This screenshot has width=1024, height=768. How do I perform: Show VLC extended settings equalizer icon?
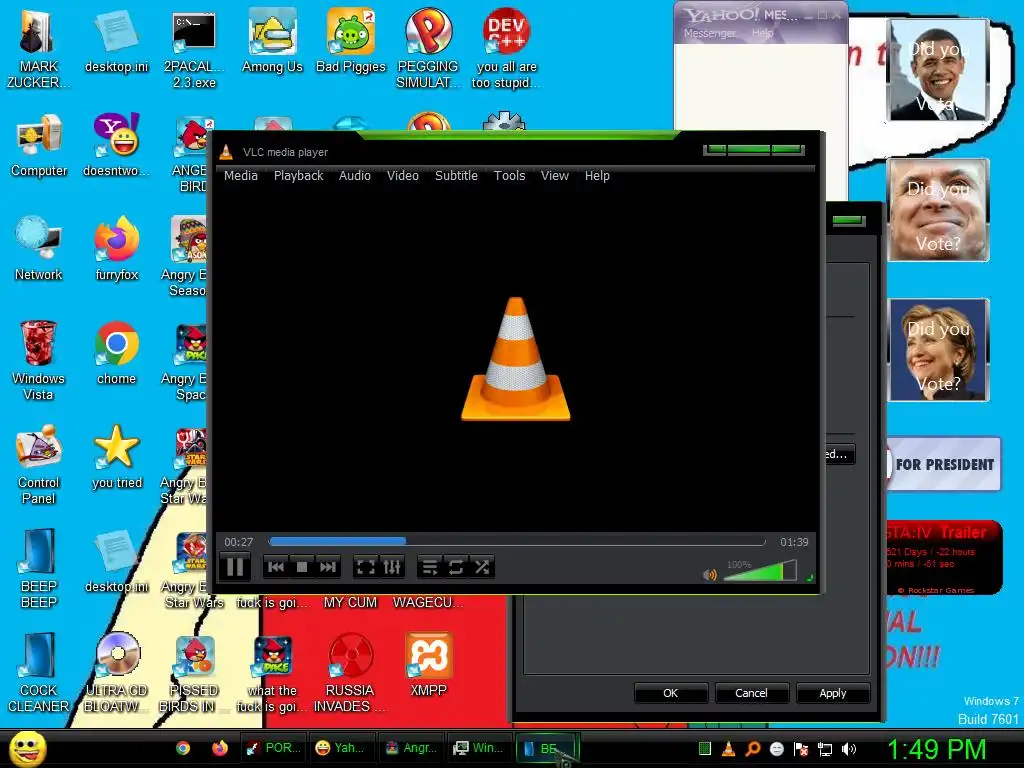(x=392, y=567)
